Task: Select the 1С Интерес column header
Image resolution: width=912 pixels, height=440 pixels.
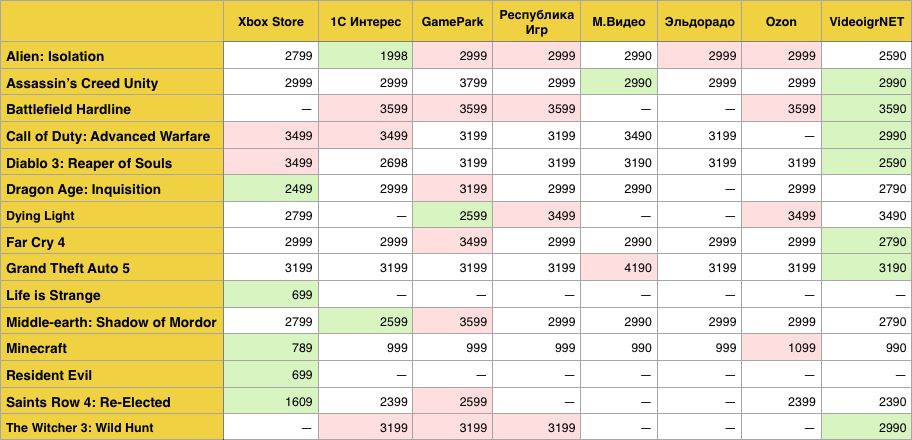Action: coord(366,22)
